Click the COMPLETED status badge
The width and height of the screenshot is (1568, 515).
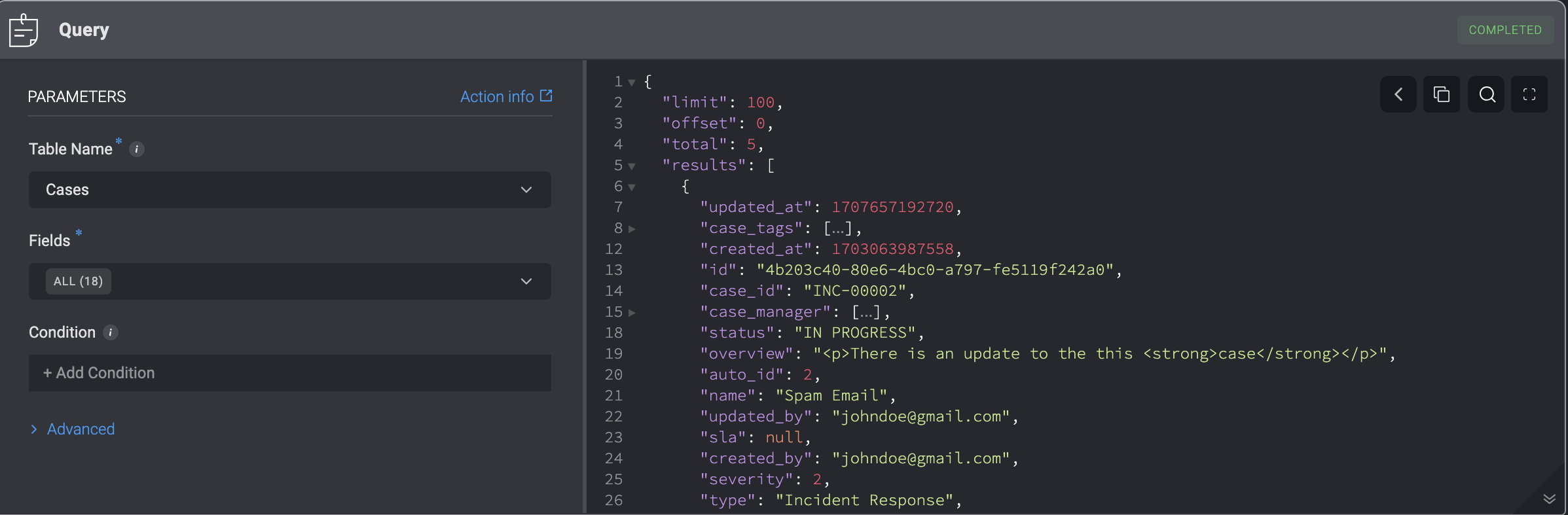pyautogui.click(x=1505, y=30)
